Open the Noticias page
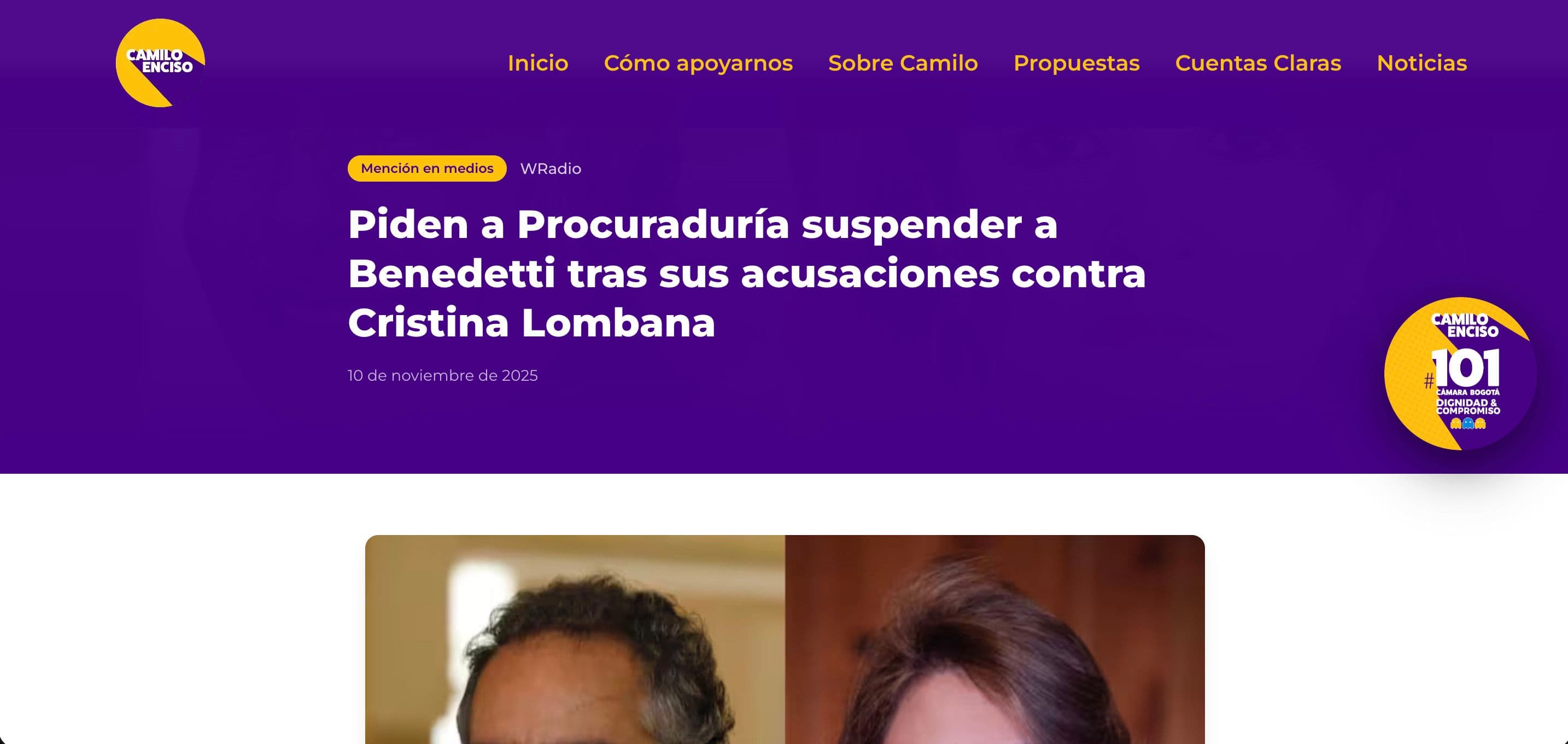 (1422, 63)
